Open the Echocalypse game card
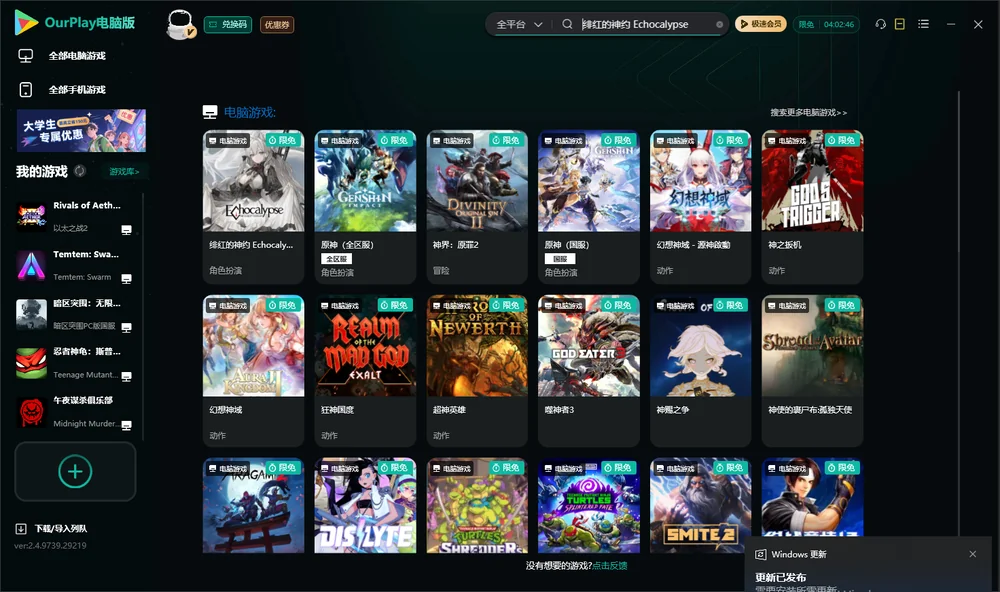Image resolution: width=1000 pixels, height=592 pixels. pyautogui.click(x=253, y=207)
